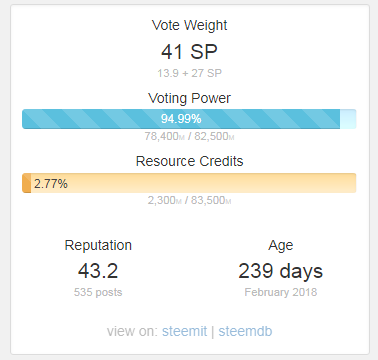
Task: Click the Vote Weight heading
Action: tap(189, 25)
